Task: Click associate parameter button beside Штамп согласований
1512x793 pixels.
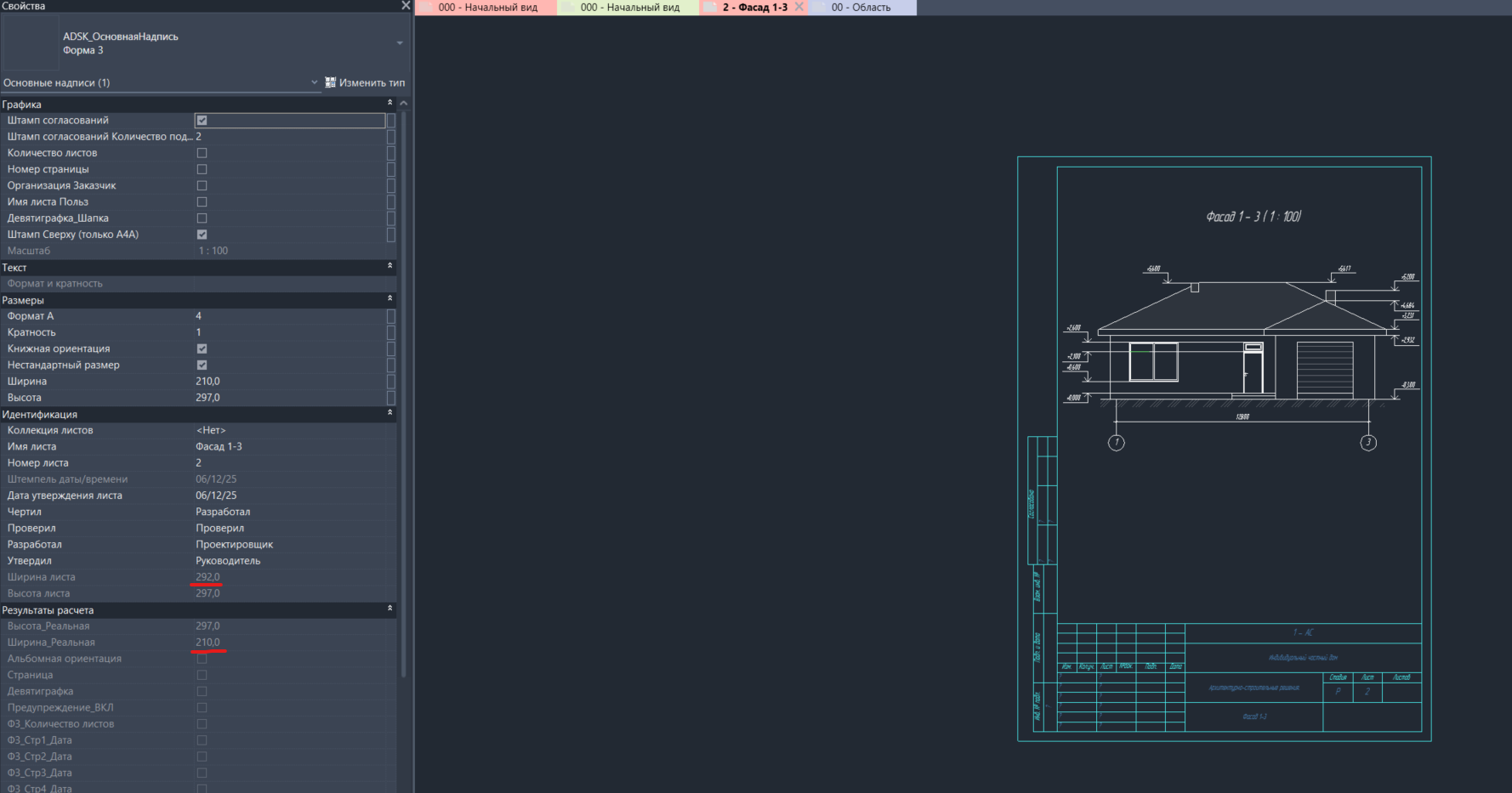Action: [391, 121]
